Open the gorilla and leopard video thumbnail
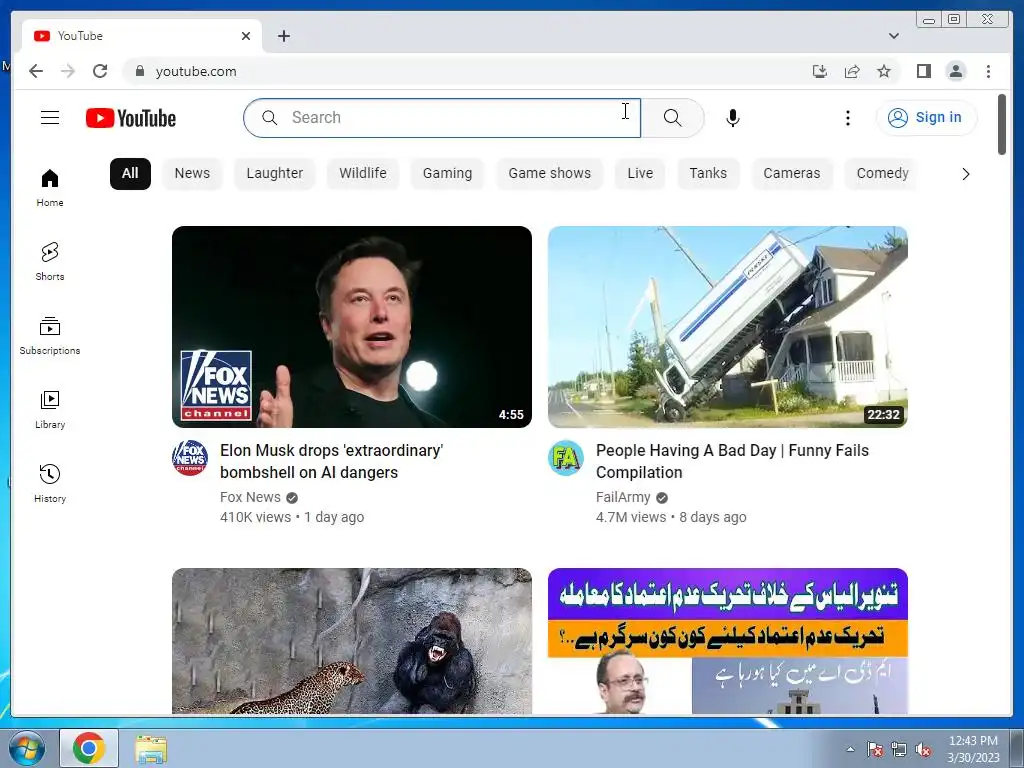This screenshot has height=768, width=1024. tap(351, 641)
